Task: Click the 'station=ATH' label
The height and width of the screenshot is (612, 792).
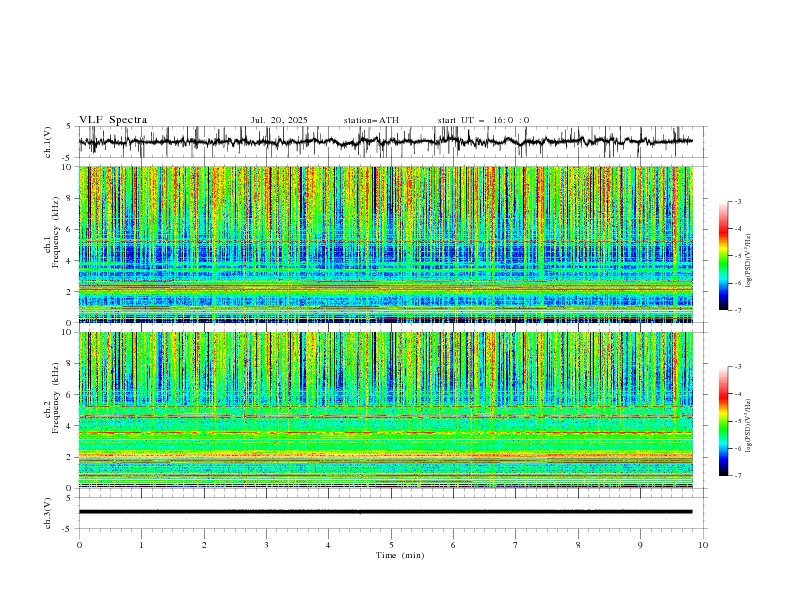Action: coord(371,120)
